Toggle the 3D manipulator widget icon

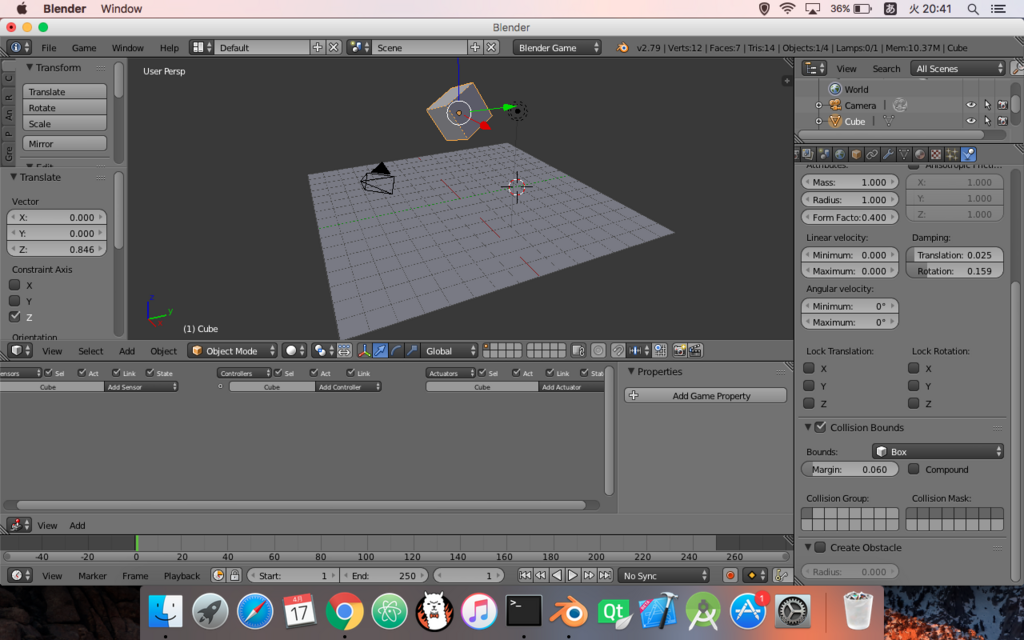[364, 351]
